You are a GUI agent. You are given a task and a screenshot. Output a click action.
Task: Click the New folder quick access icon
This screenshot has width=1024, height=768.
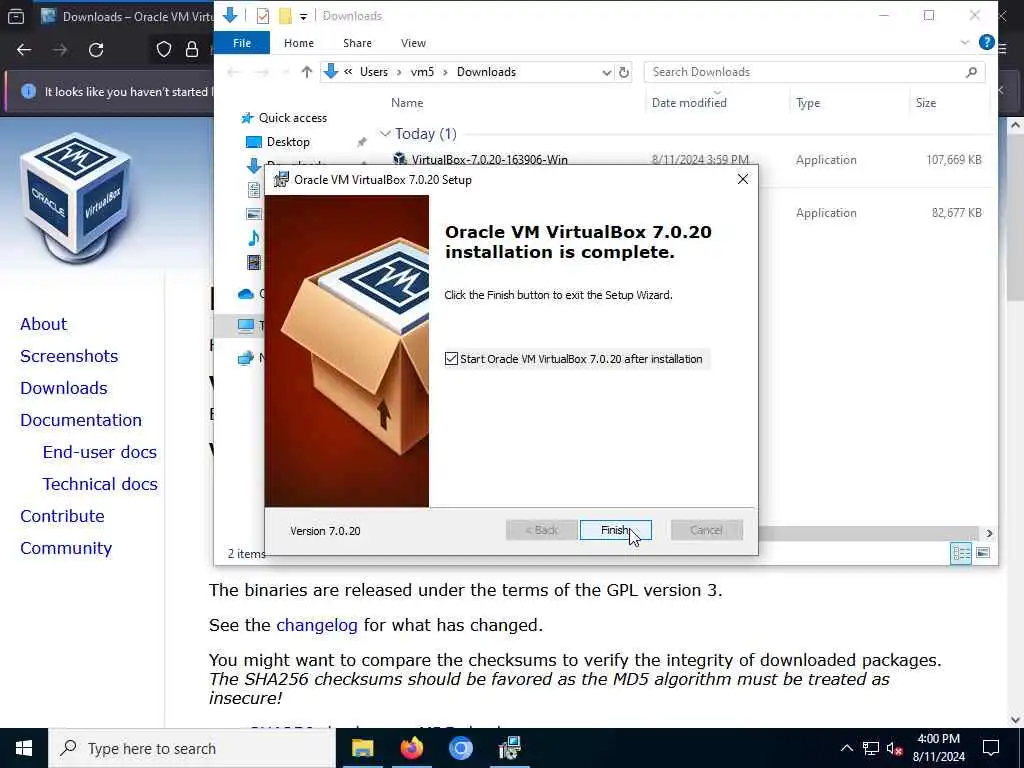285,16
